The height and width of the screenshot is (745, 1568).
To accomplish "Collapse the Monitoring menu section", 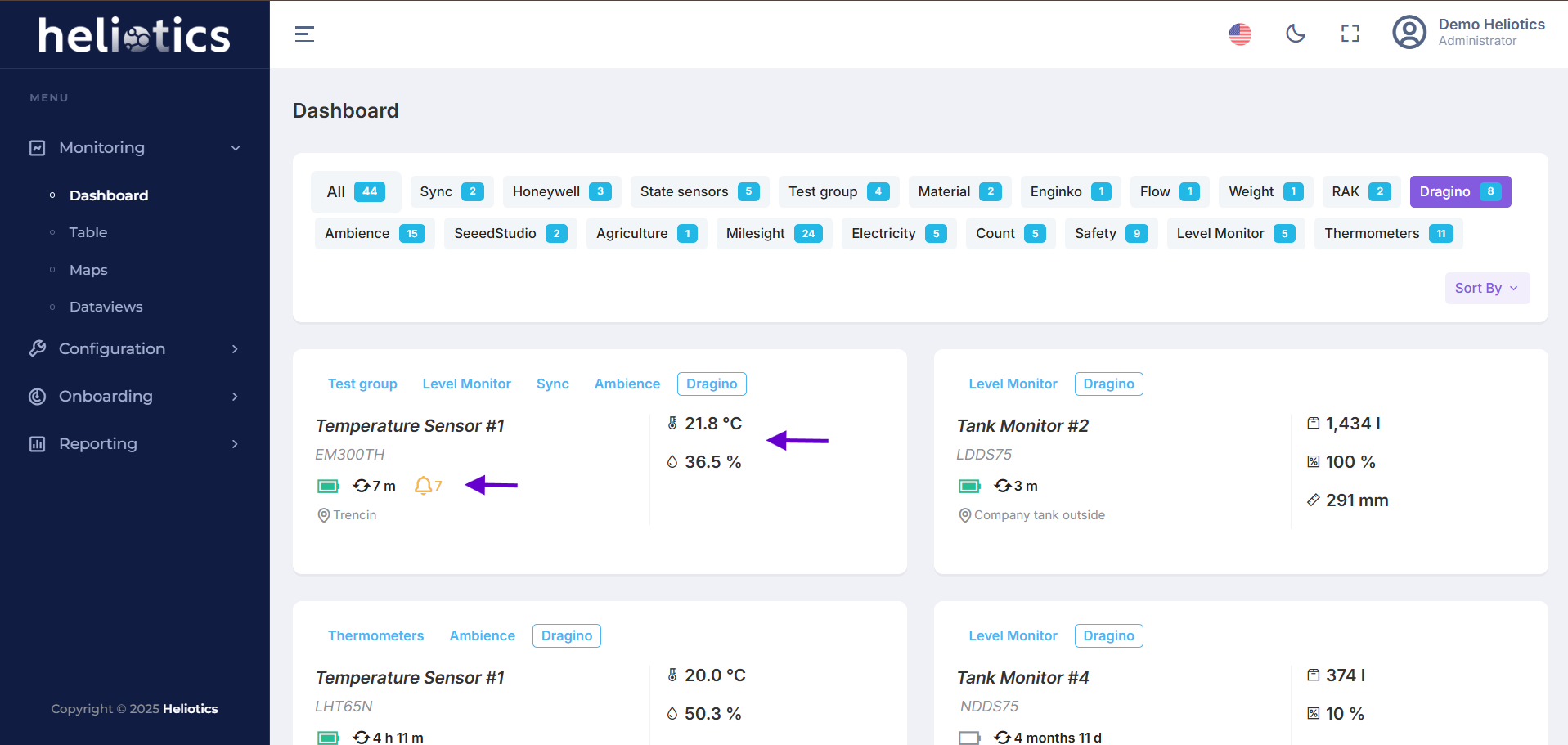I will coord(236,148).
